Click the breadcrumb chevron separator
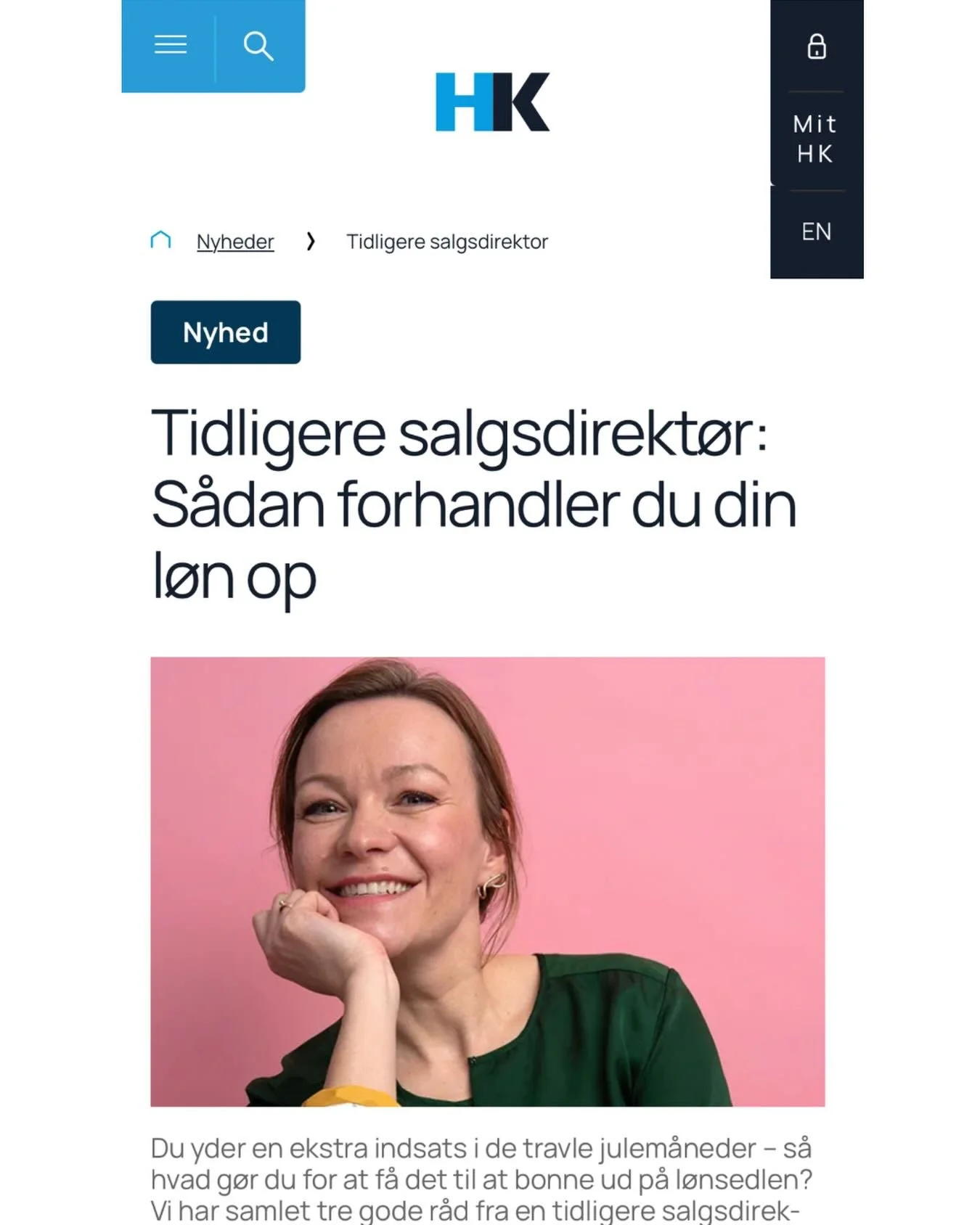Image resolution: width=980 pixels, height=1225 pixels. tap(311, 241)
